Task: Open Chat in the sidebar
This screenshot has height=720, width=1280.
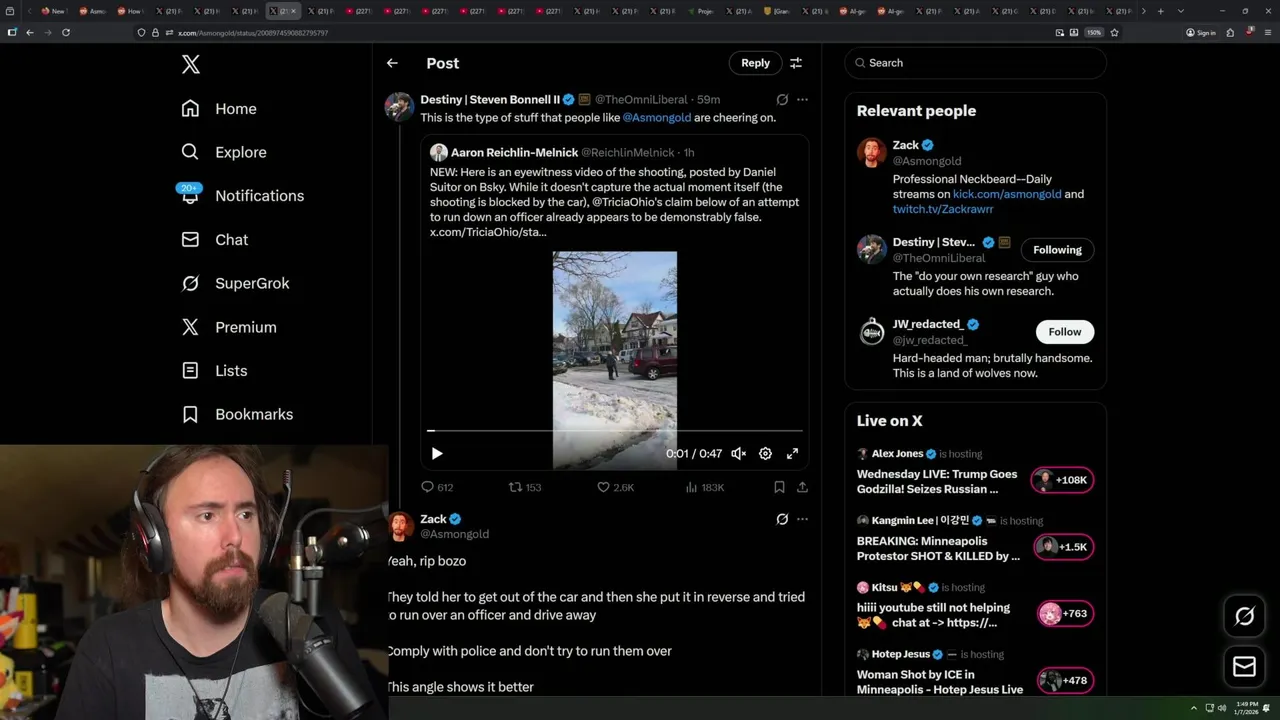Action: coord(214,240)
